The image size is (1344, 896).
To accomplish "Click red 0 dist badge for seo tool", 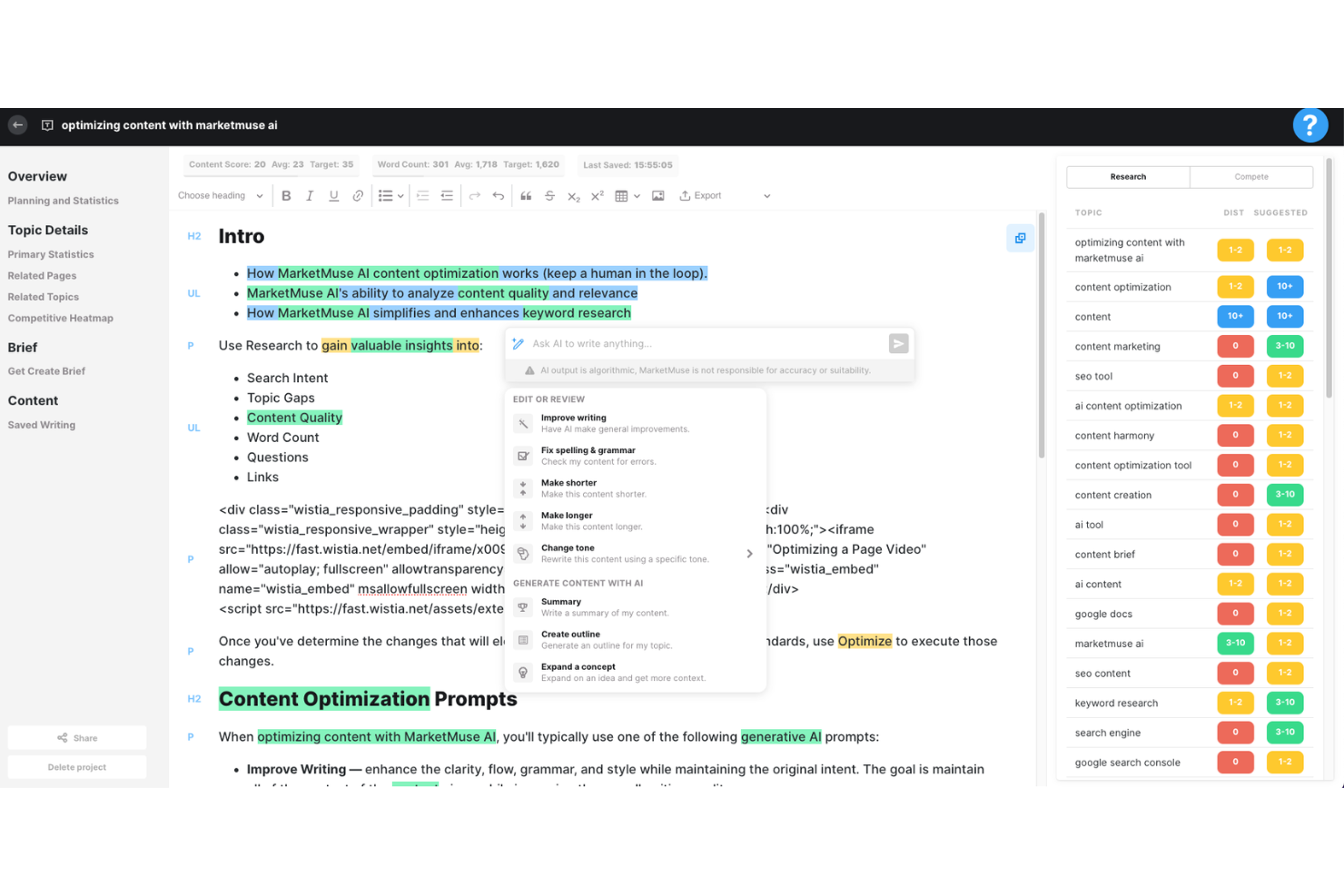I will tap(1235, 376).
